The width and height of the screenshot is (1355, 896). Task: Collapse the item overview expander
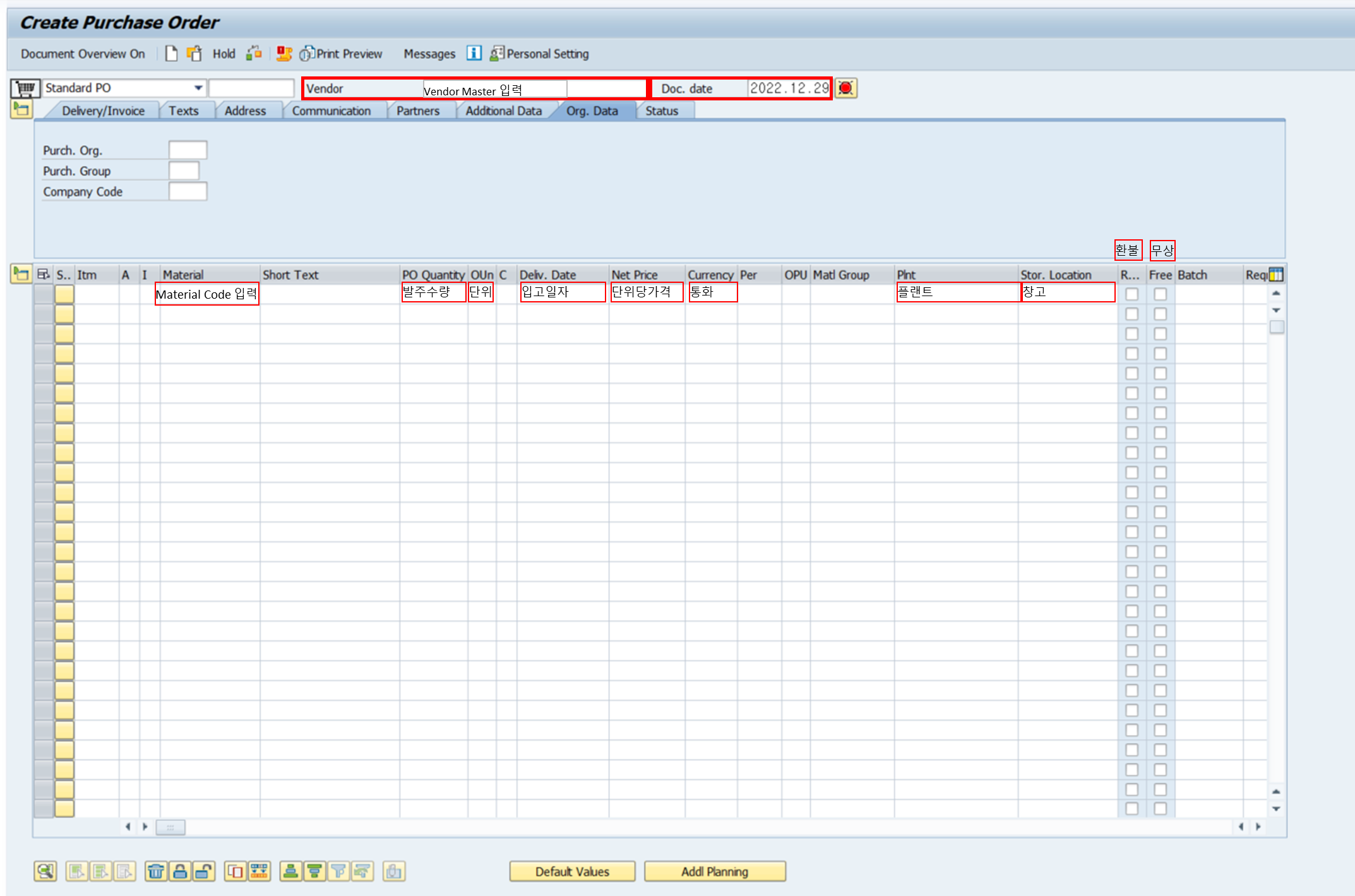(x=21, y=274)
